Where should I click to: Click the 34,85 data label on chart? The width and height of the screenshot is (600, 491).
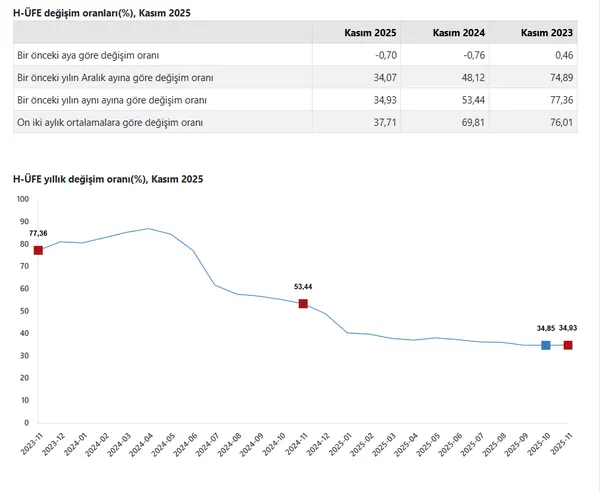click(545, 327)
